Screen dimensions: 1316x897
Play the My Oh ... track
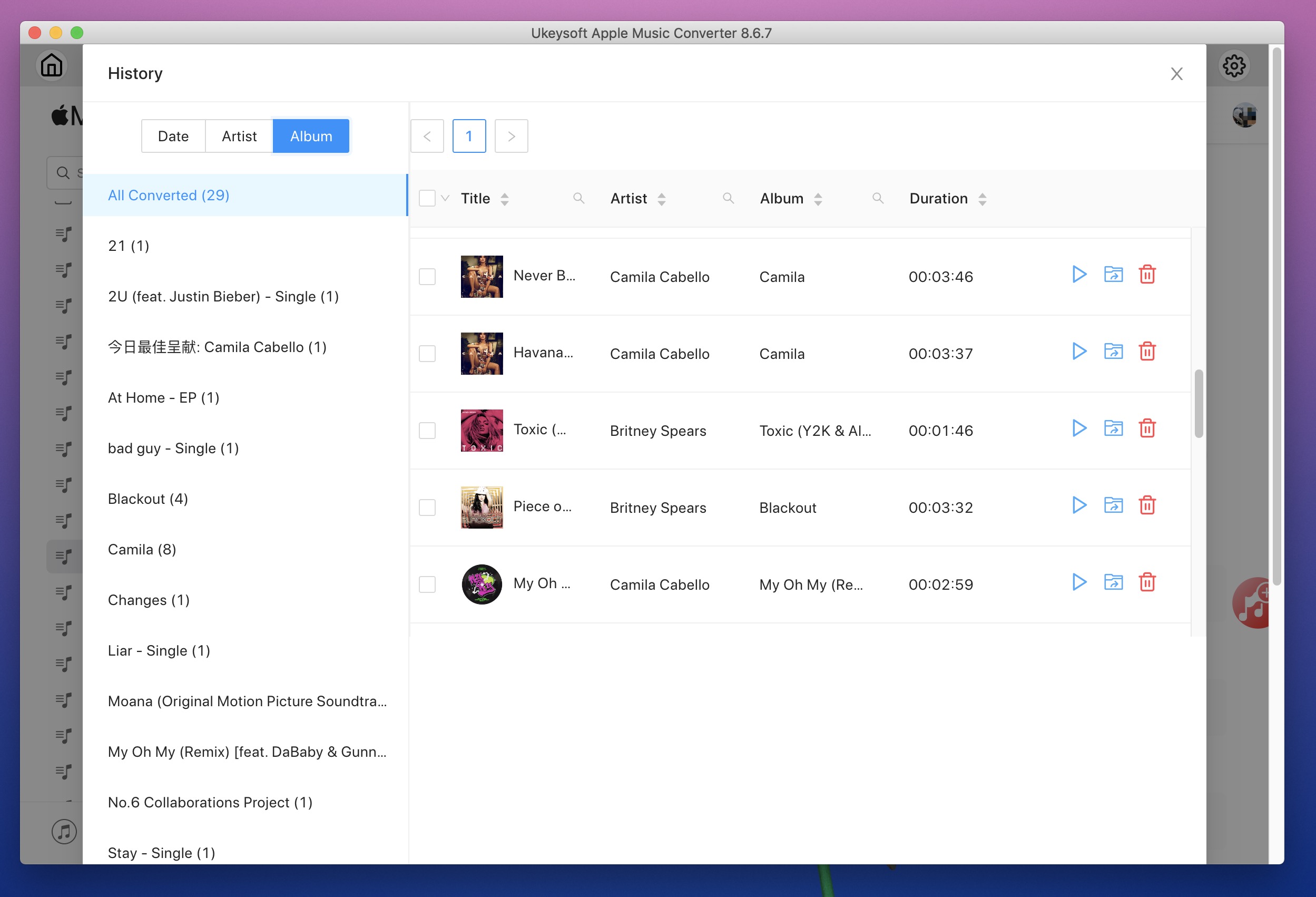click(1079, 583)
